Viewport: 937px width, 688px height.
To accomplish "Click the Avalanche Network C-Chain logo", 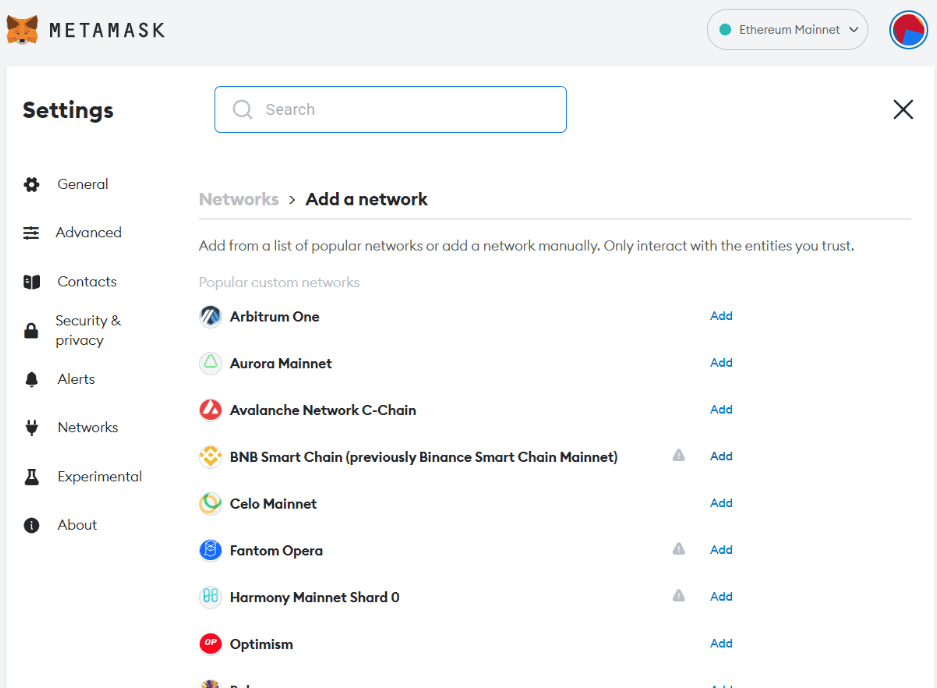I will [210, 410].
